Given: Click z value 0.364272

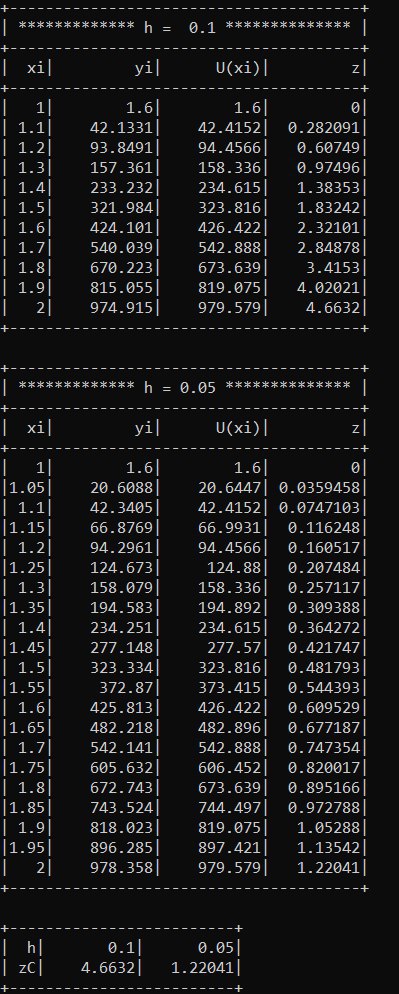Looking at the screenshot, I should point(324,628).
